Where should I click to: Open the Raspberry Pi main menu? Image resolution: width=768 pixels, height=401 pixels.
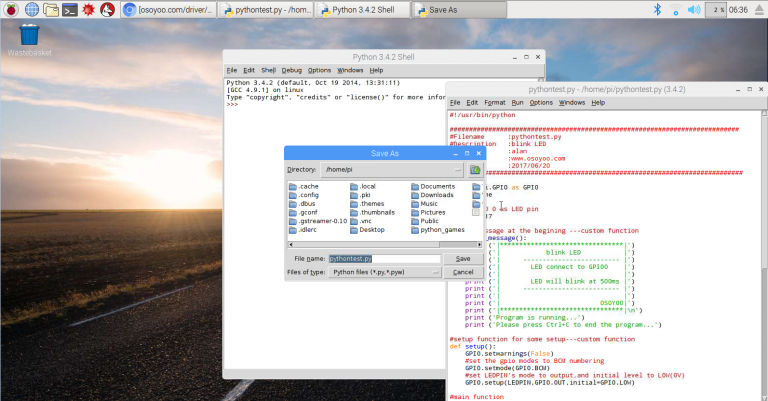(11, 9)
